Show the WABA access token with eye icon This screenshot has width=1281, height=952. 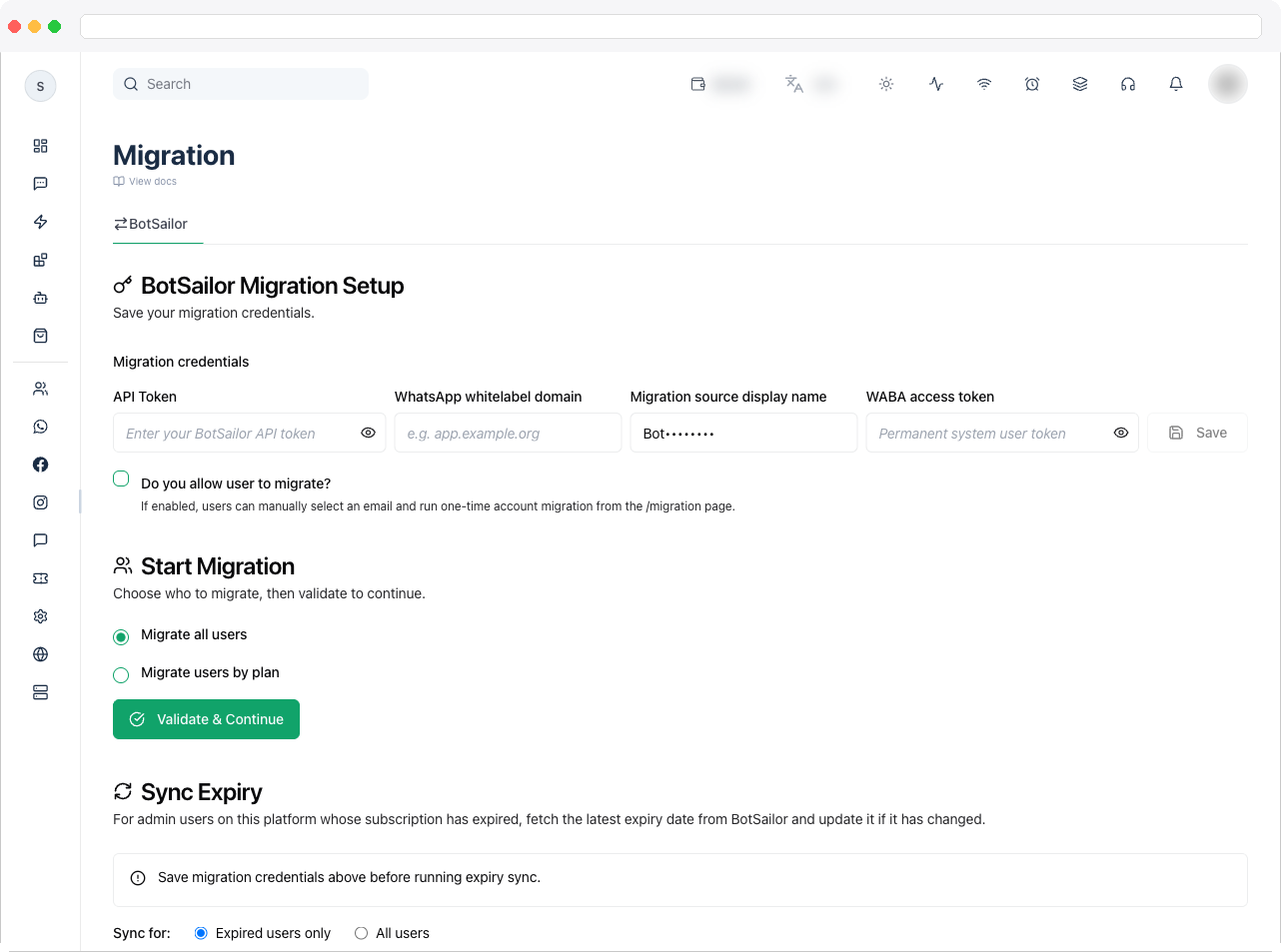1121,433
